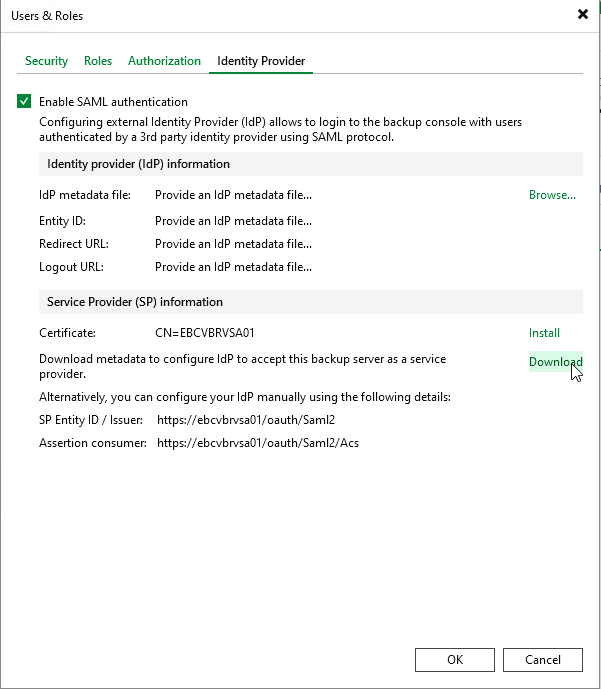Click the Entity ID value field
Image resolution: width=601 pixels, height=689 pixels.
pos(233,220)
